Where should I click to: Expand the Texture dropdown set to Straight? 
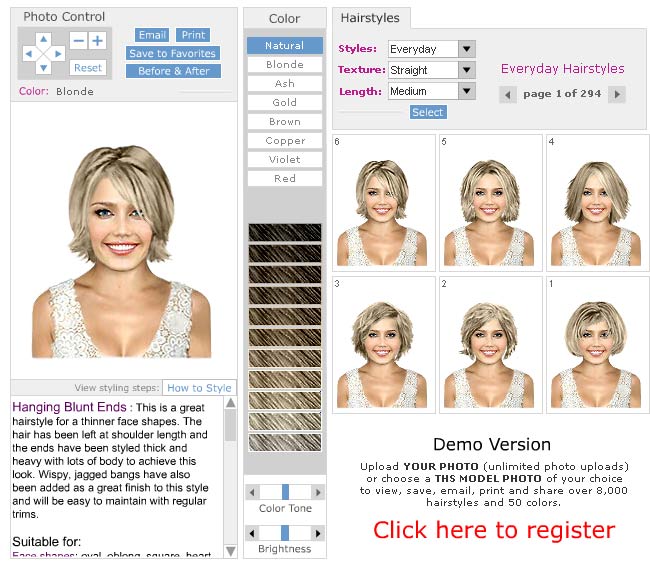click(466, 70)
